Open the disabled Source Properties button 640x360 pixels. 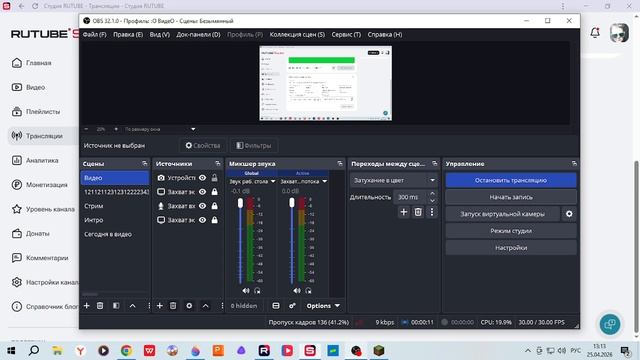point(203,146)
